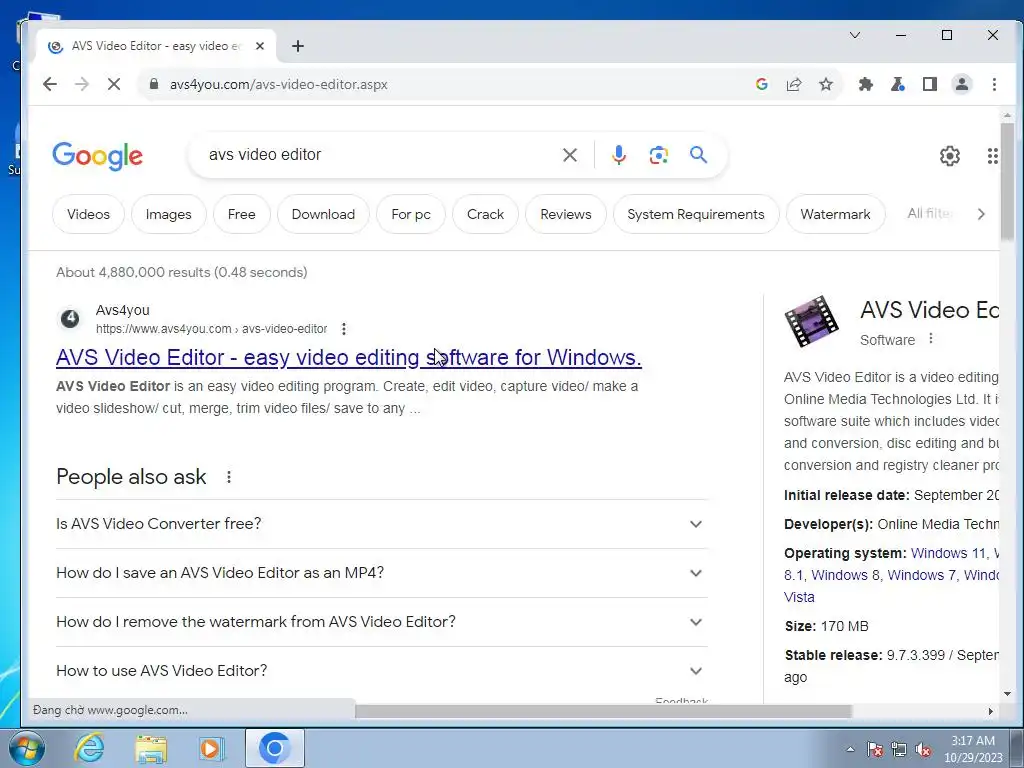This screenshot has width=1024, height=768.
Task: Click the avs4you.com URL under Avs4you
Action: click(212, 329)
